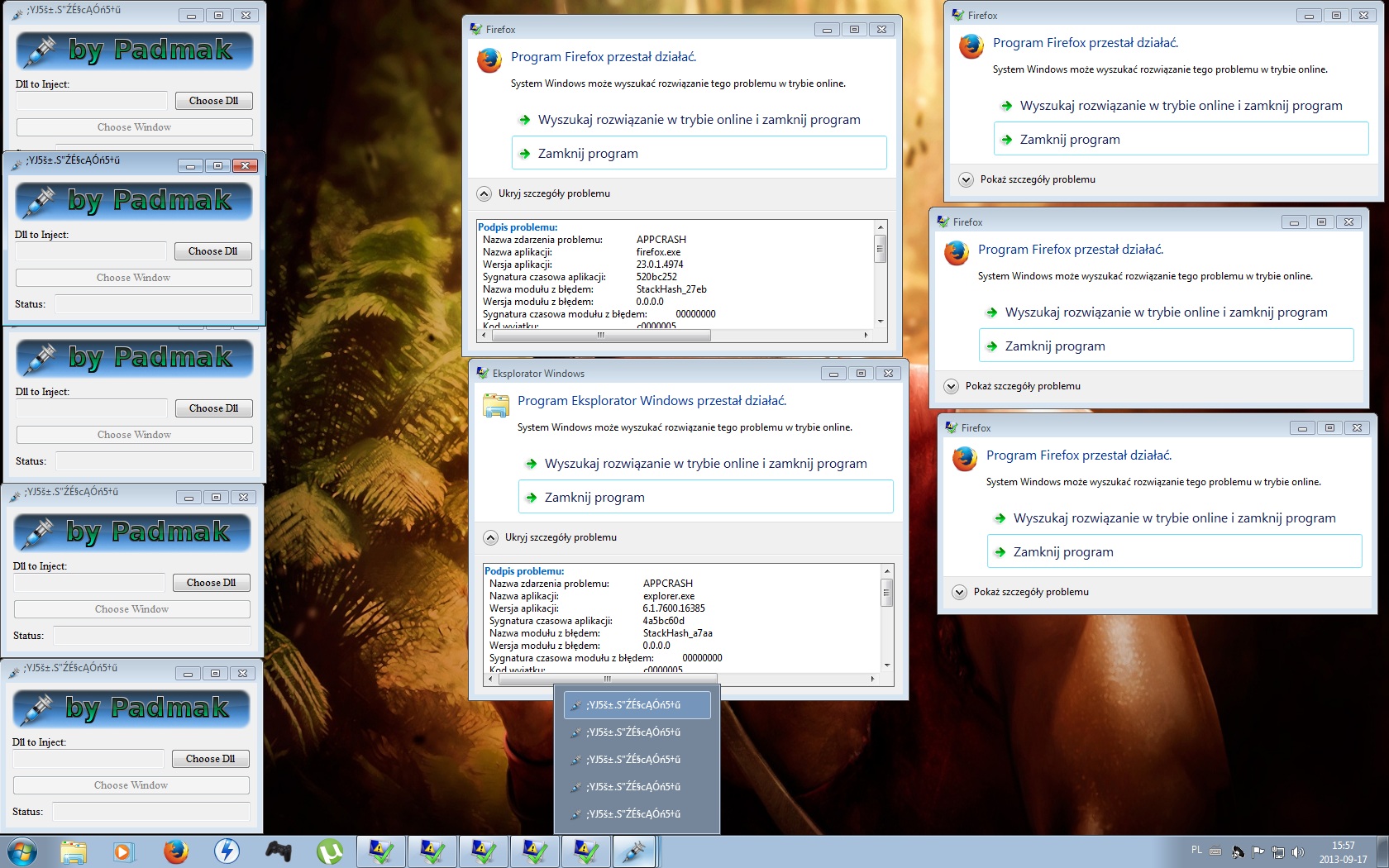Click the last crash-report button beside the syringe
Image resolution: width=1389 pixels, height=868 pixels.
(x=586, y=851)
